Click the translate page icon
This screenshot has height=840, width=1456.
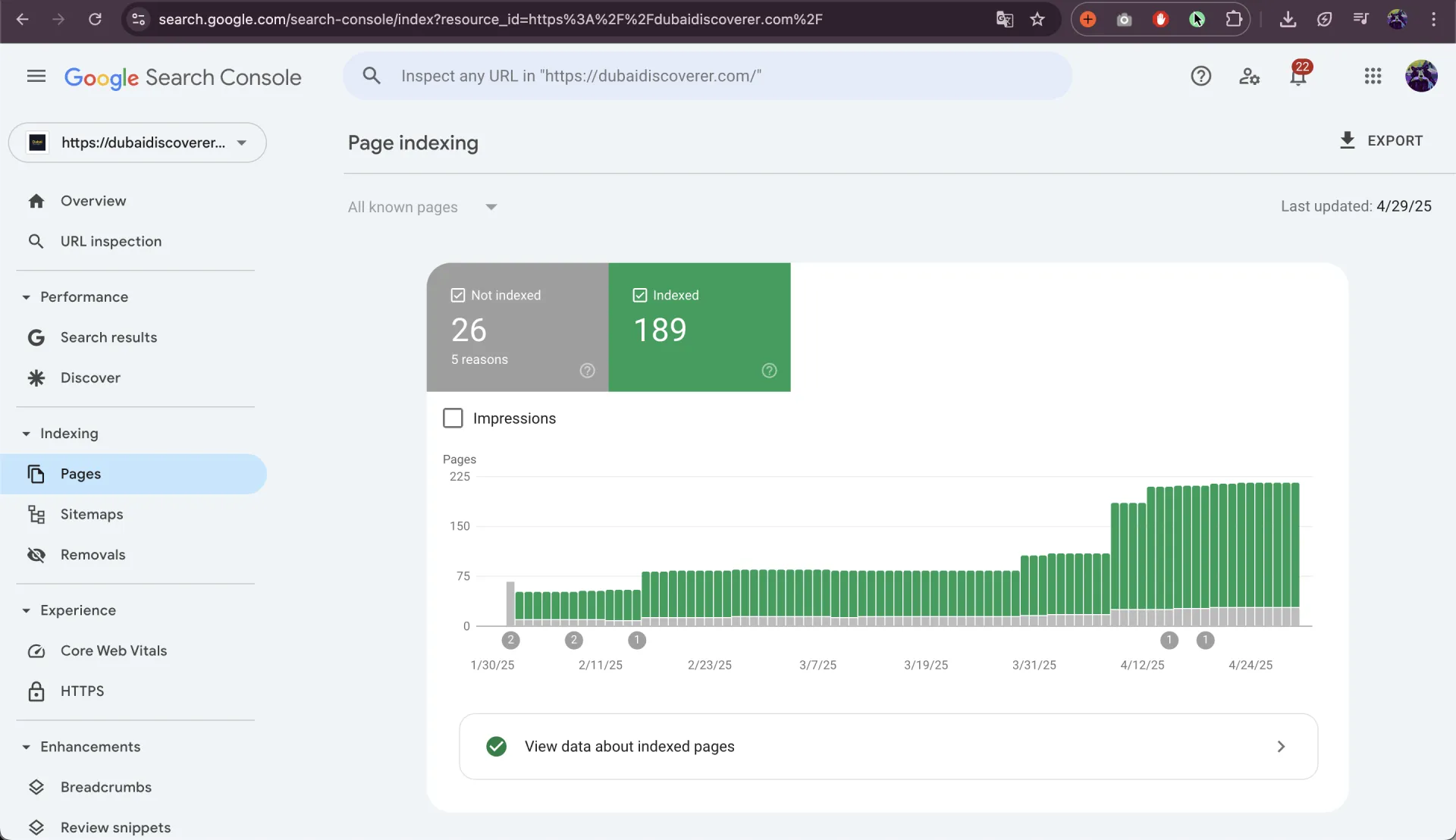tap(1004, 20)
